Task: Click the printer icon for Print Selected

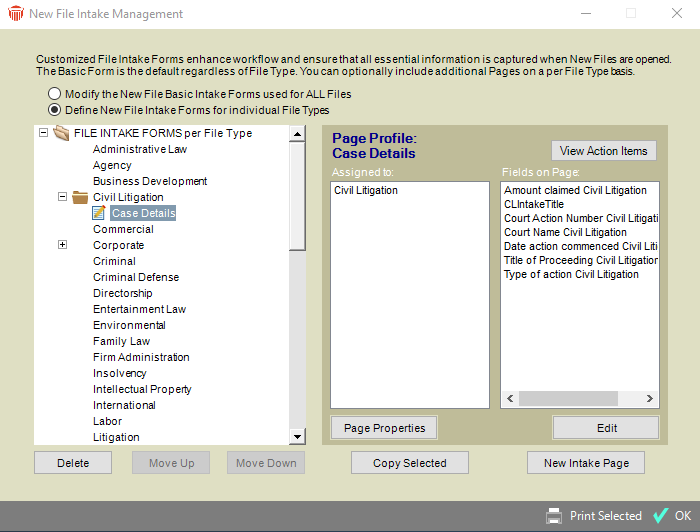Action: point(554,516)
